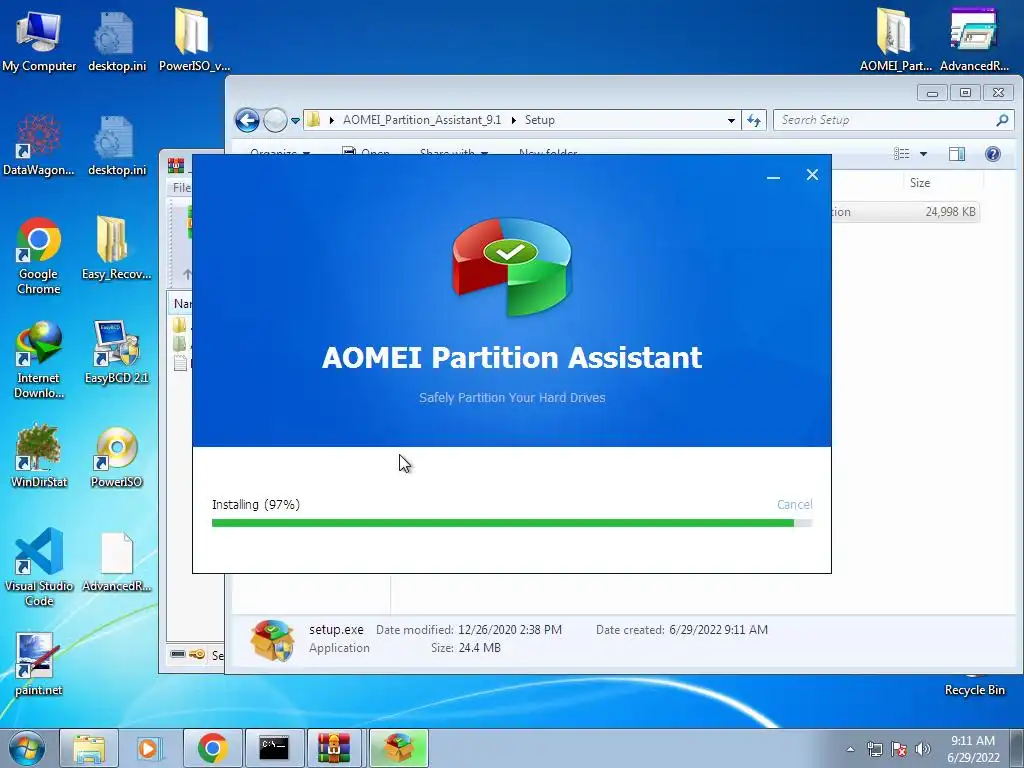Open Internet Download Manager shortcut
The width and height of the screenshot is (1024, 768).
[x=39, y=359]
